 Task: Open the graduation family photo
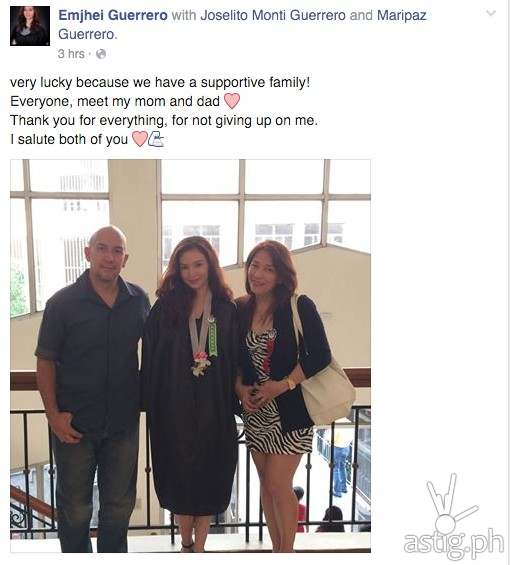[x=190, y=356]
